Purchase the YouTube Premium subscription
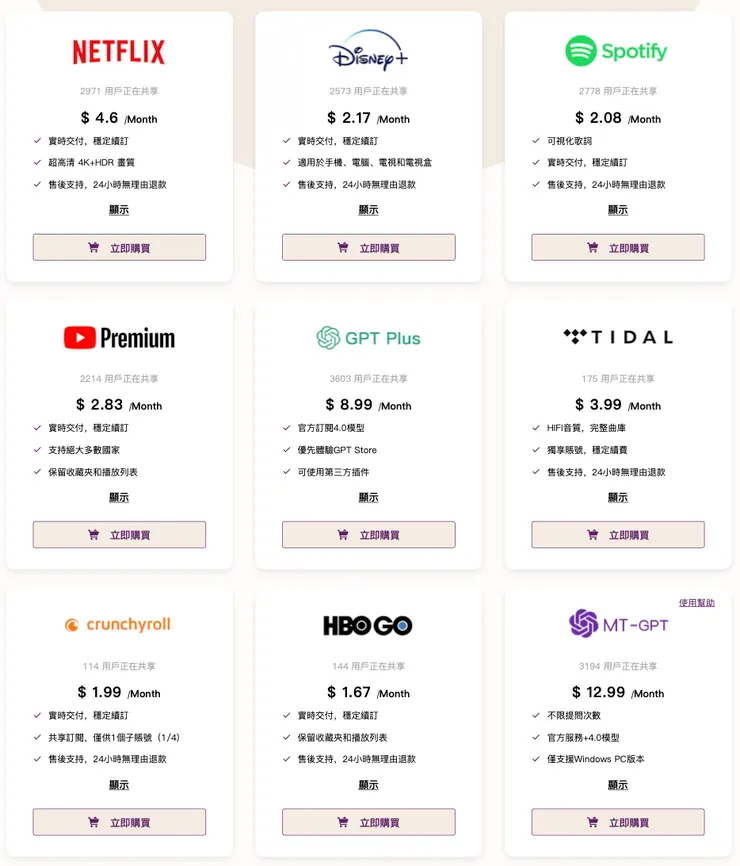Screen dimensions: 740x866 coord(119,535)
